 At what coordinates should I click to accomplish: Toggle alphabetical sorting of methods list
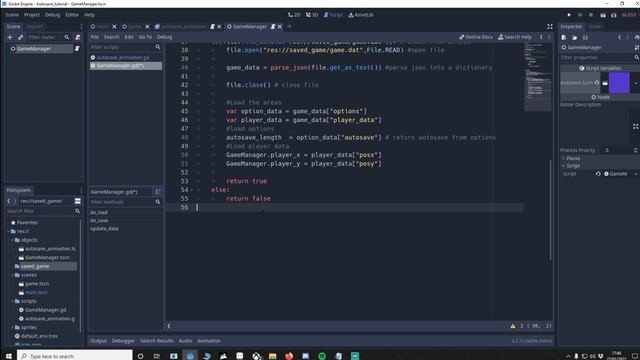click(158, 191)
